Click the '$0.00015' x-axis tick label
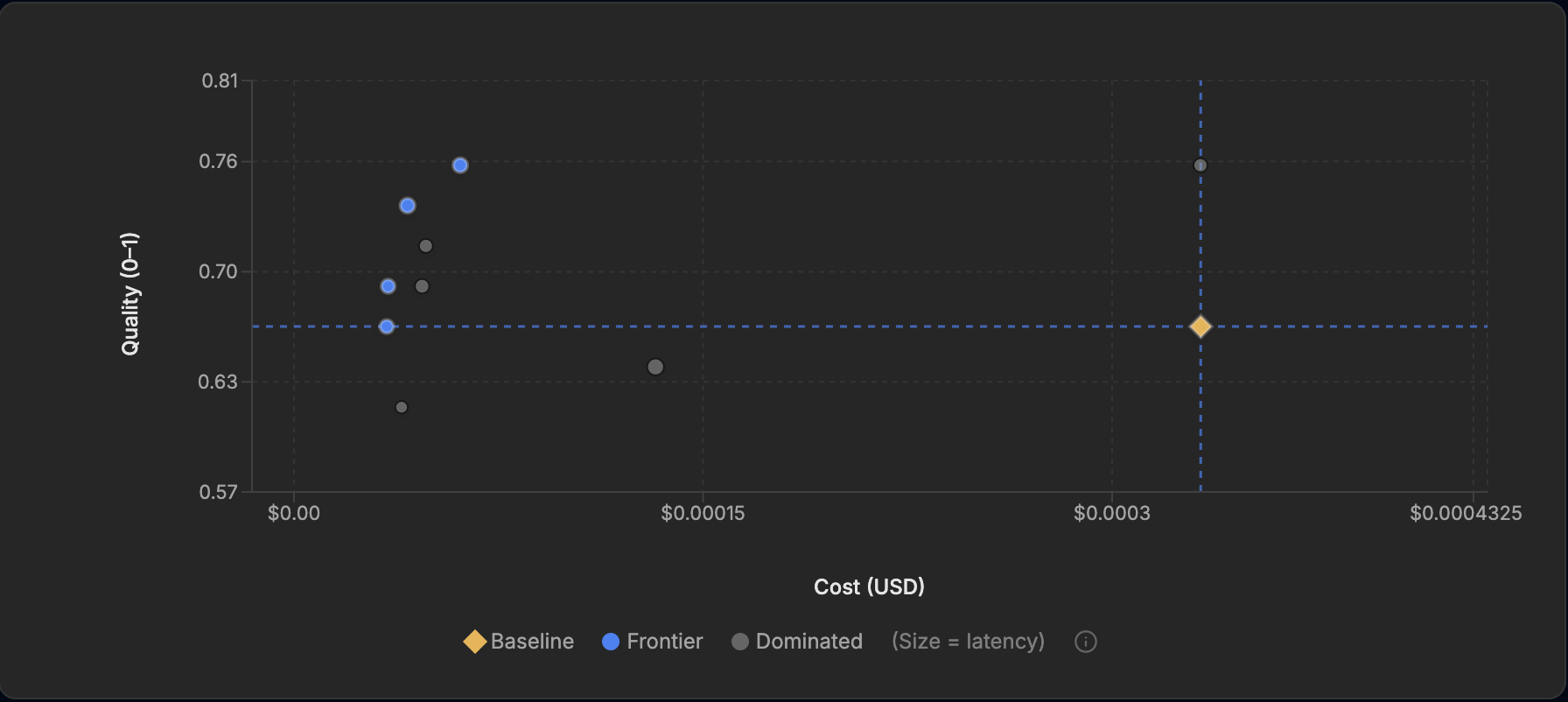The height and width of the screenshot is (702, 1568). coord(703,514)
